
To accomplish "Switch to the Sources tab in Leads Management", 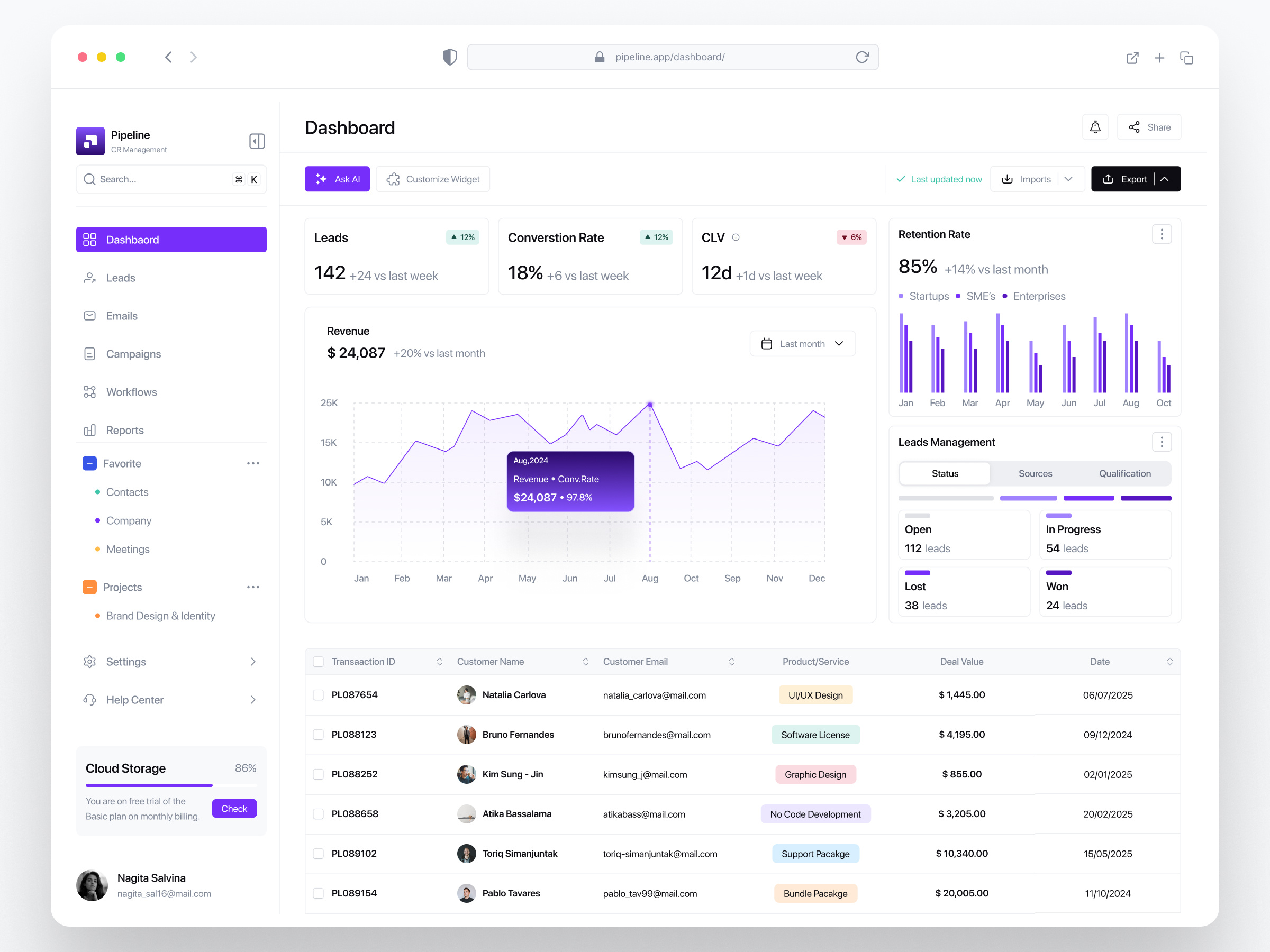I will pos(1035,473).
